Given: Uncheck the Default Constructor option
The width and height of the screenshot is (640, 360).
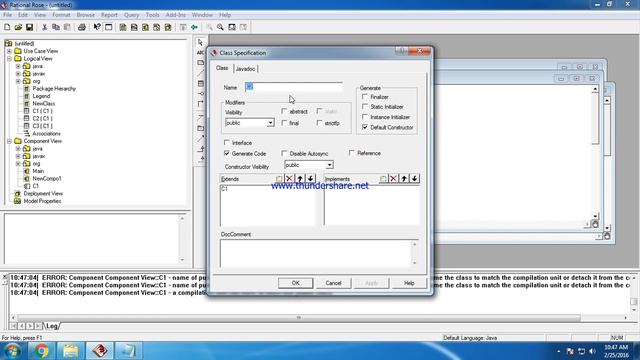Looking at the screenshot, I should tap(365, 127).
